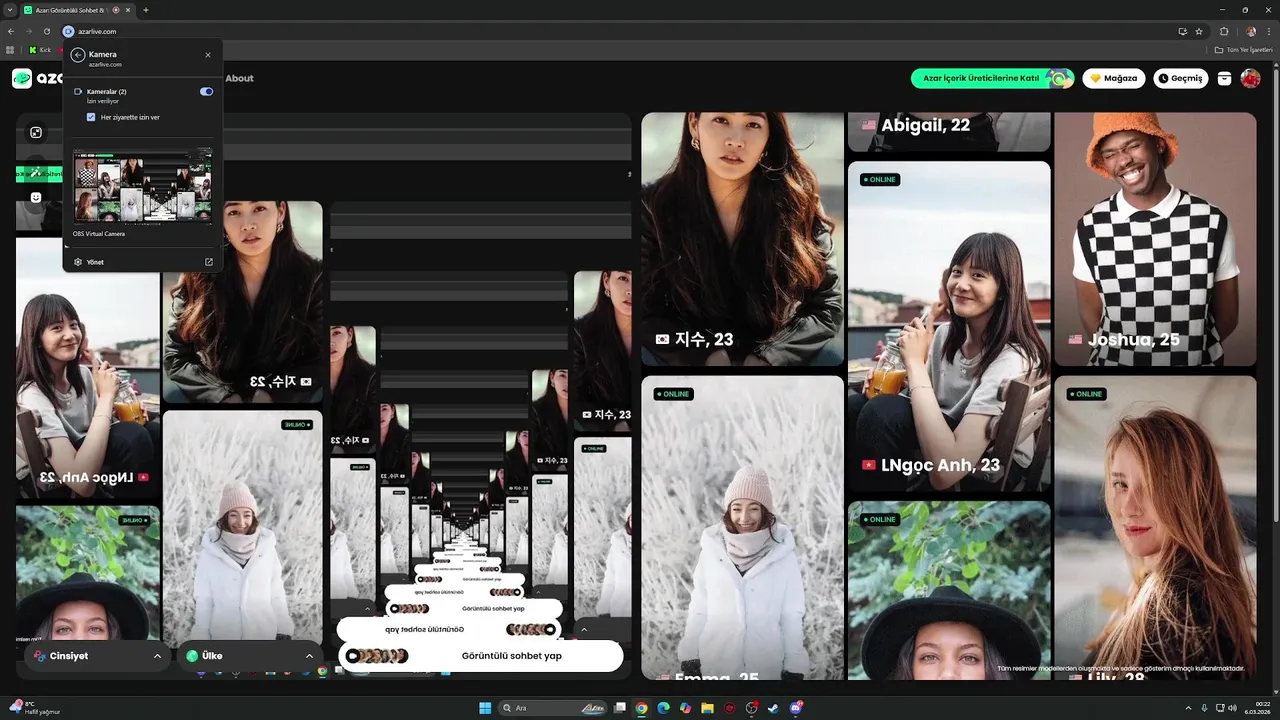Open the Mağaza store
This screenshot has width=1280, height=720.
(x=1114, y=78)
